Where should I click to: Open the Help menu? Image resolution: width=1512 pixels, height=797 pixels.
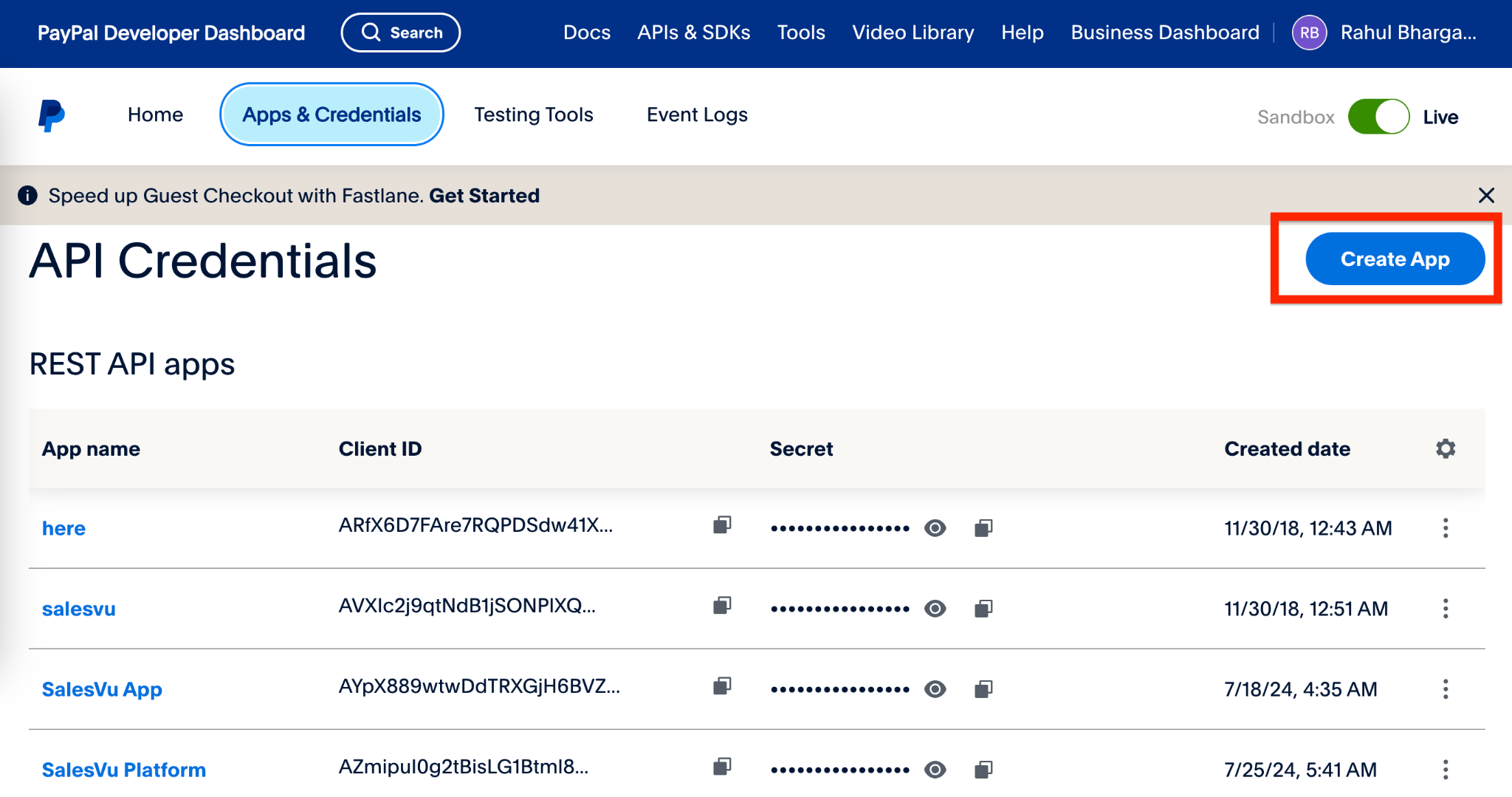pyautogui.click(x=1023, y=33)
